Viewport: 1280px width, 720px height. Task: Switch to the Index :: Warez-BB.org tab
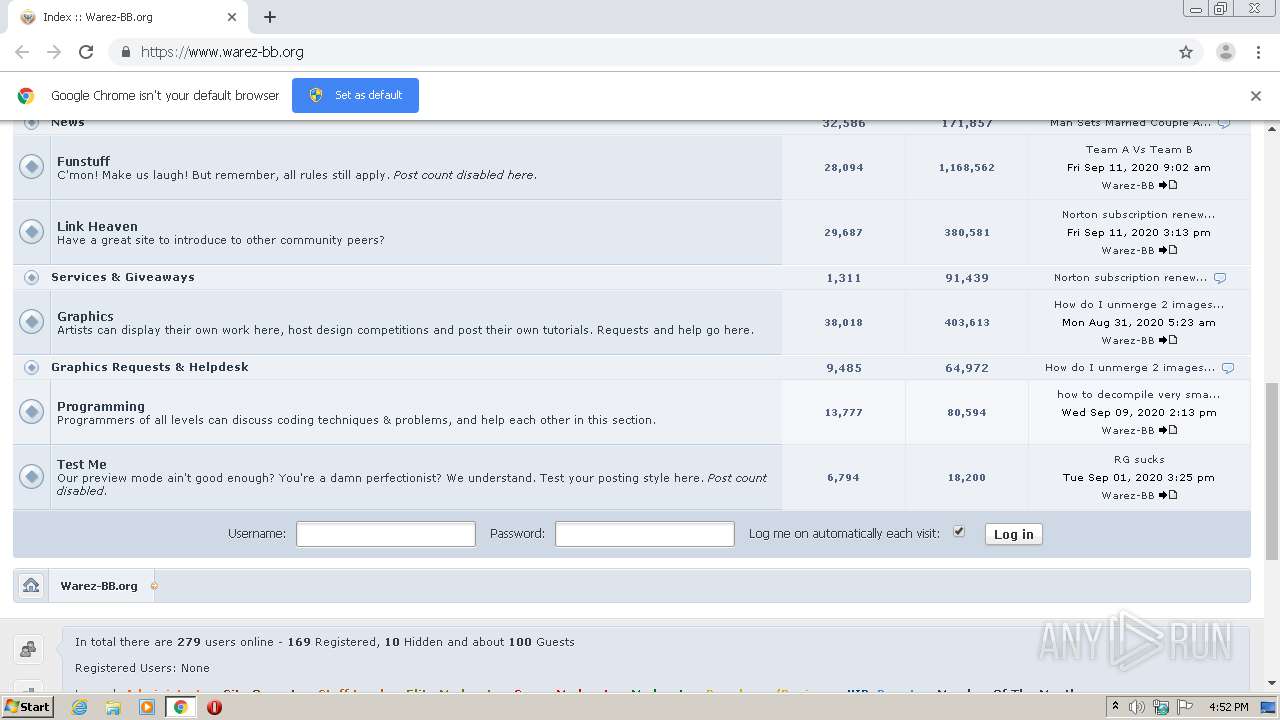130,17
